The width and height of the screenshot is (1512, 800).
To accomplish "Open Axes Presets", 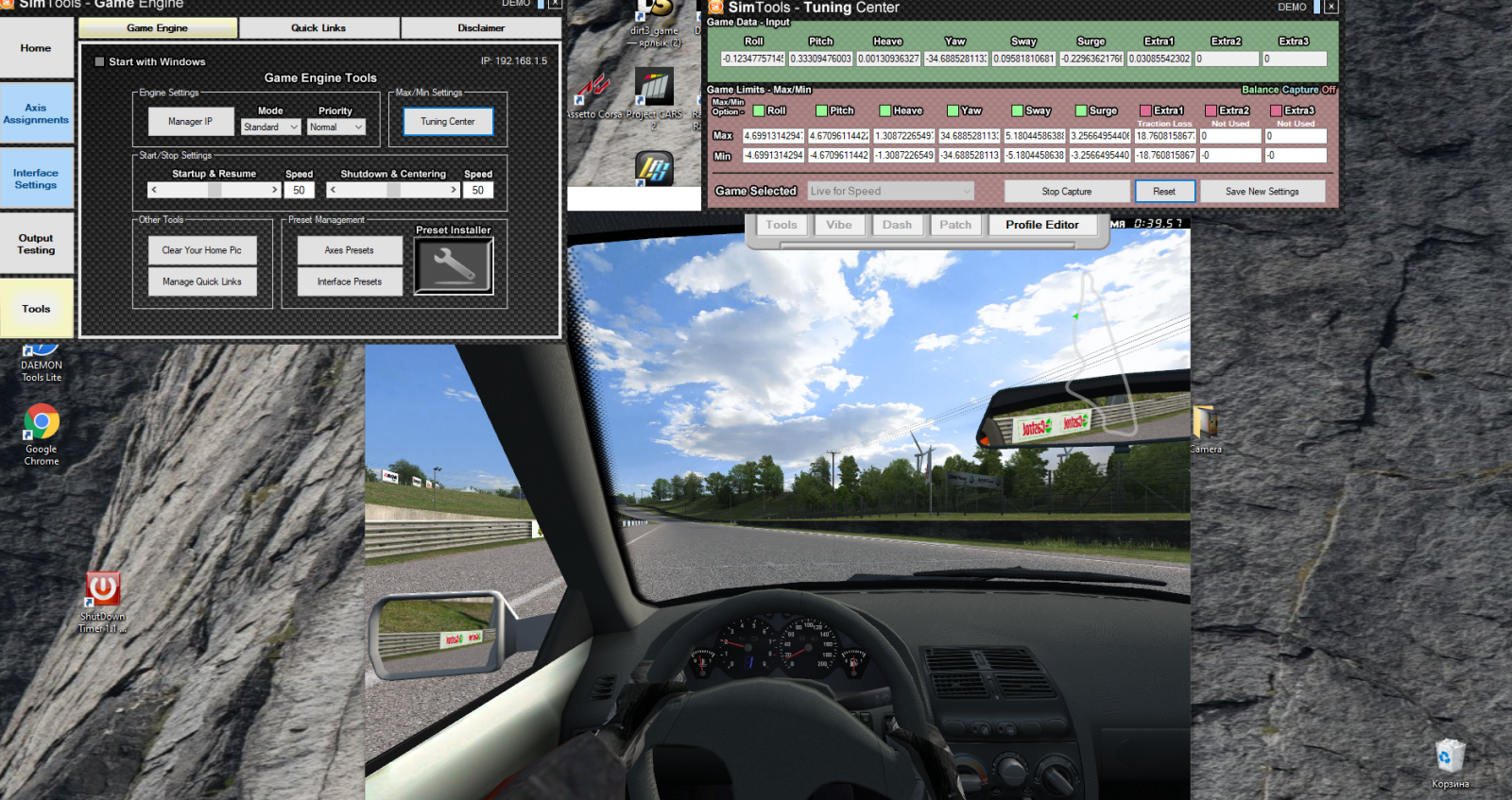I will point(349,250).
